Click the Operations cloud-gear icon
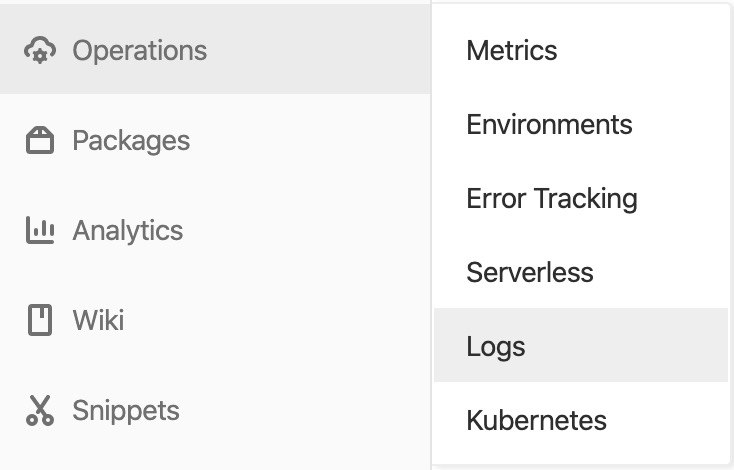 (40, 50)
